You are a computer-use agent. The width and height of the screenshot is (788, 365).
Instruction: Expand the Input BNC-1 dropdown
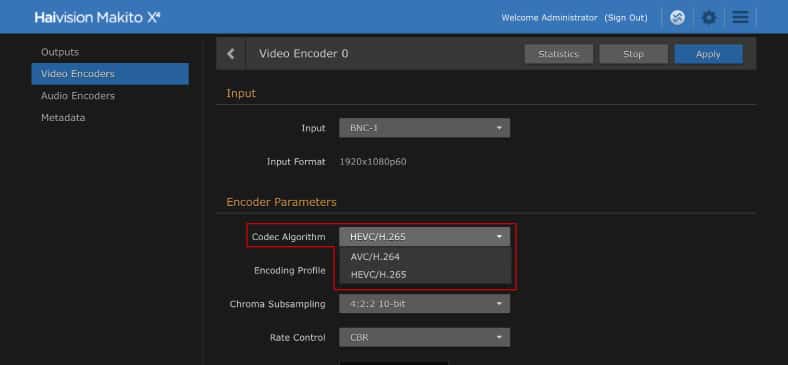tap(424, 128)
